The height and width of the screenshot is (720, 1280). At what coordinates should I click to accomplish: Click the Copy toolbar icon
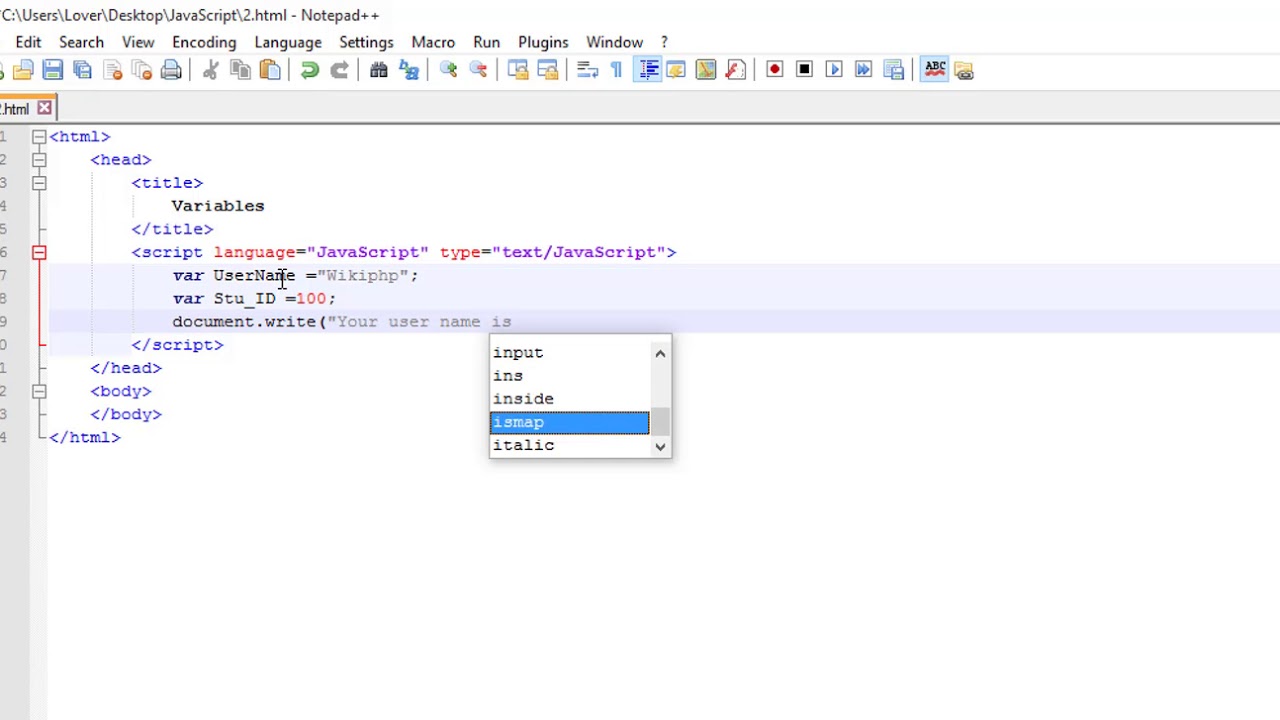[x=241, y=70]
